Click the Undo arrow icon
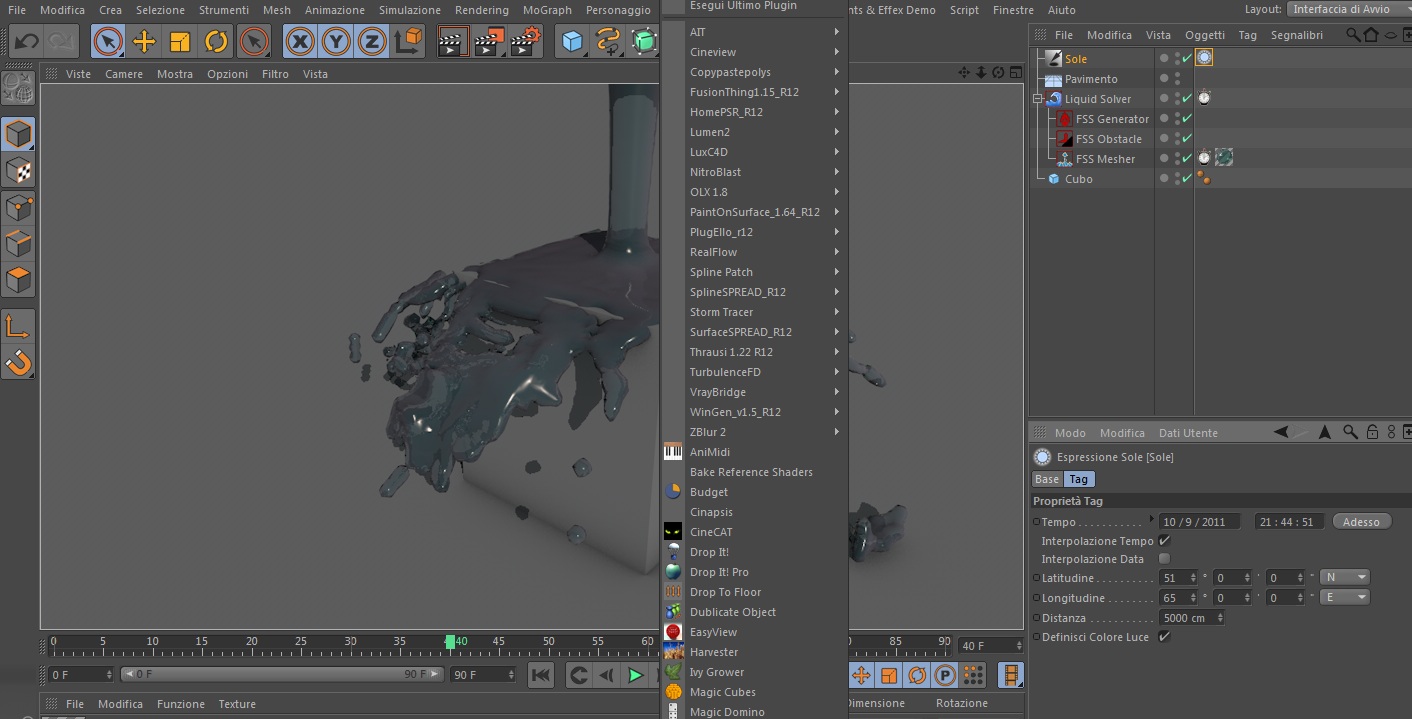 26,42
